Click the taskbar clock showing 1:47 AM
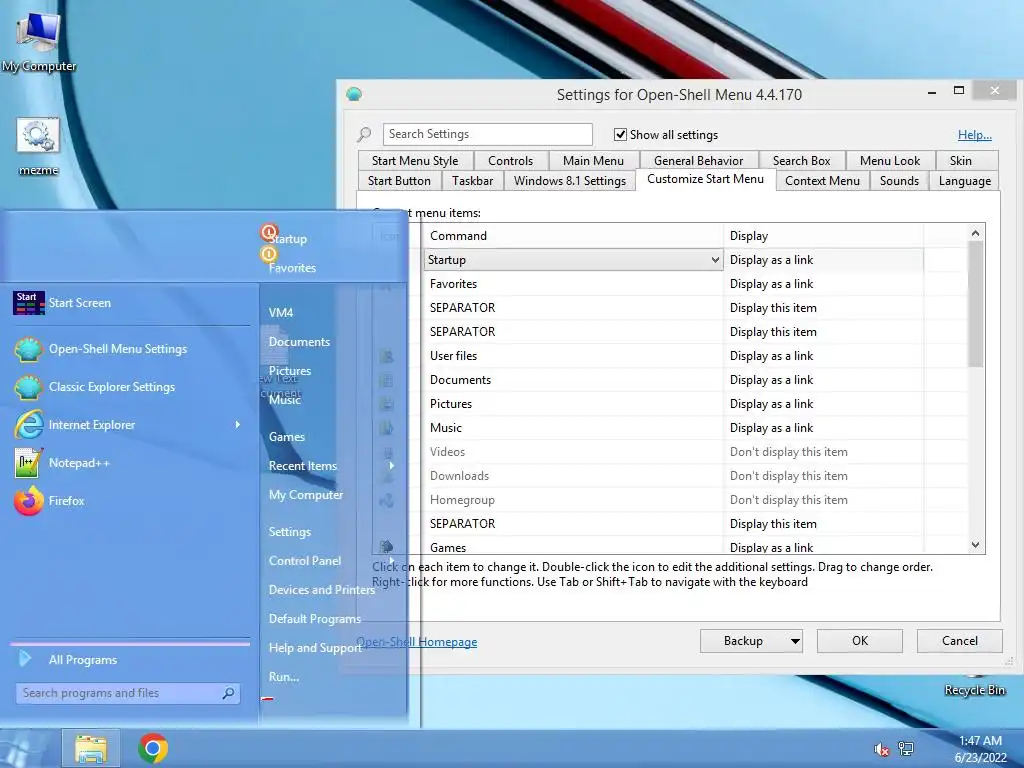The image size is (1024, 768). (980, 749)
